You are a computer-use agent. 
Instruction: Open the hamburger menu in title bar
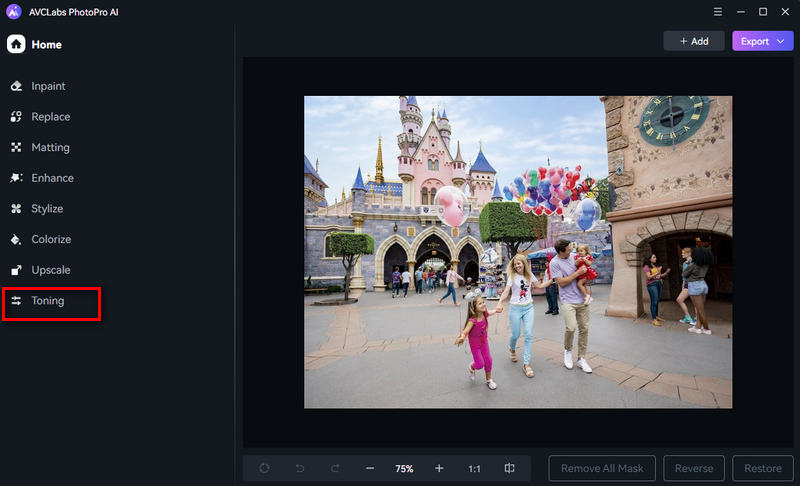click(717, 12)
